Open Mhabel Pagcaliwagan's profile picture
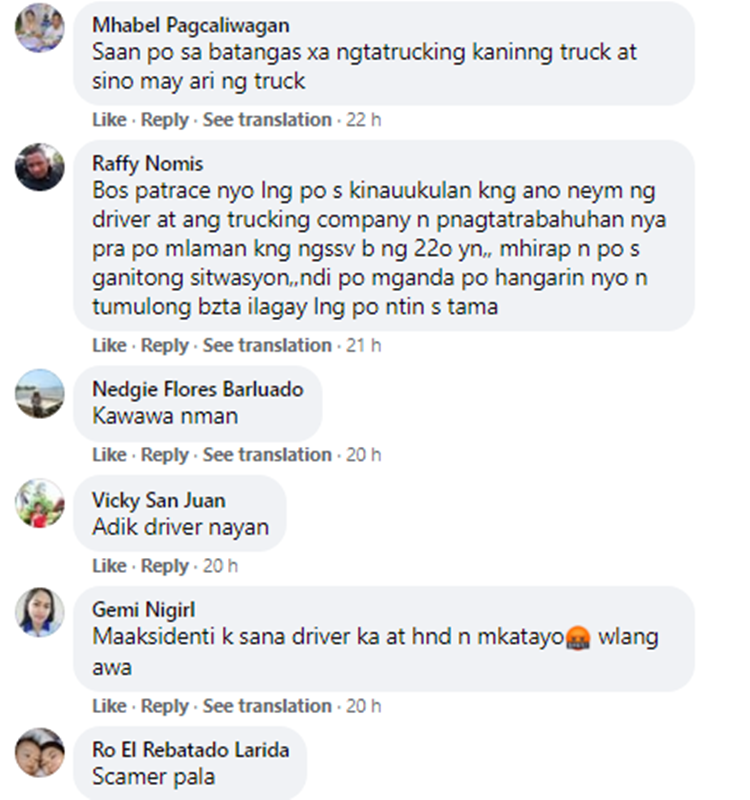Viewport: 750px width, 800px height. tap(40, 28)
